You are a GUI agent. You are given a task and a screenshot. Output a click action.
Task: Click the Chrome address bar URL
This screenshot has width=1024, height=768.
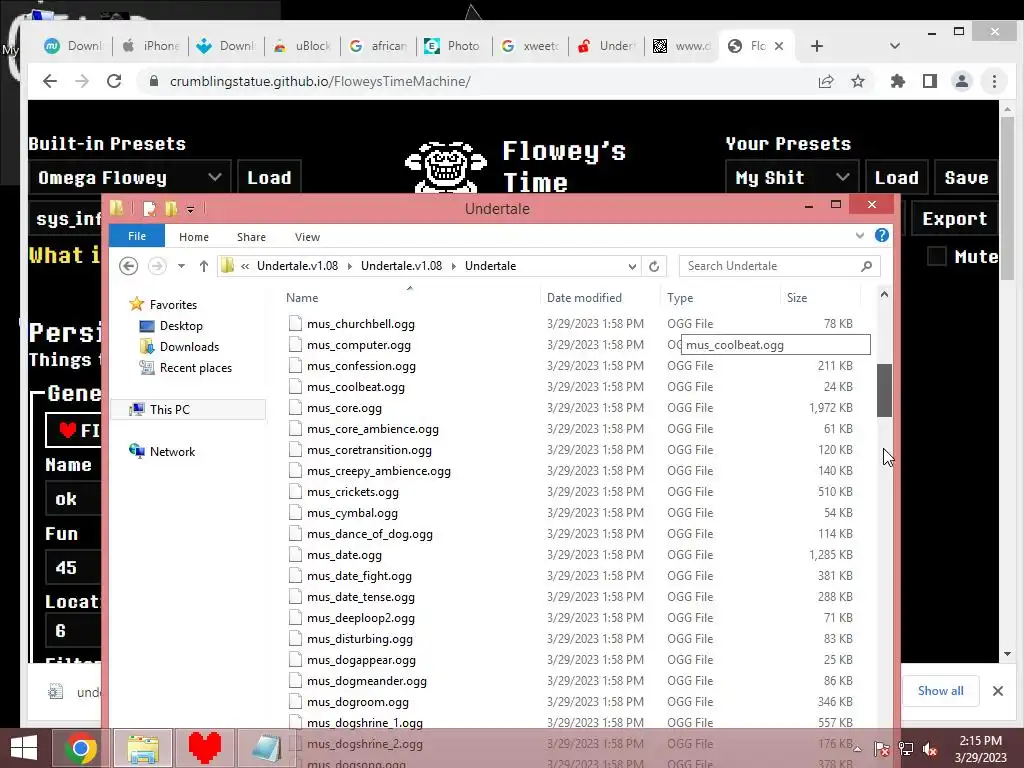[x=320, y=81]
